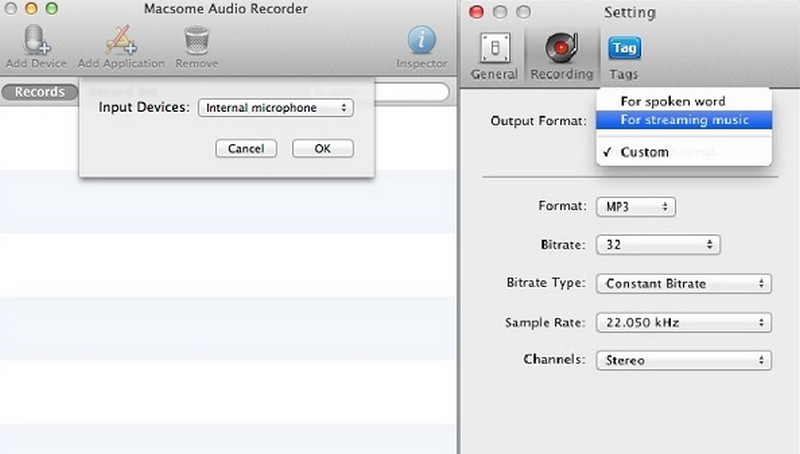Choose 'For spoken word' preset
This screenshot has width=800, height=454.
pos(672,101)
